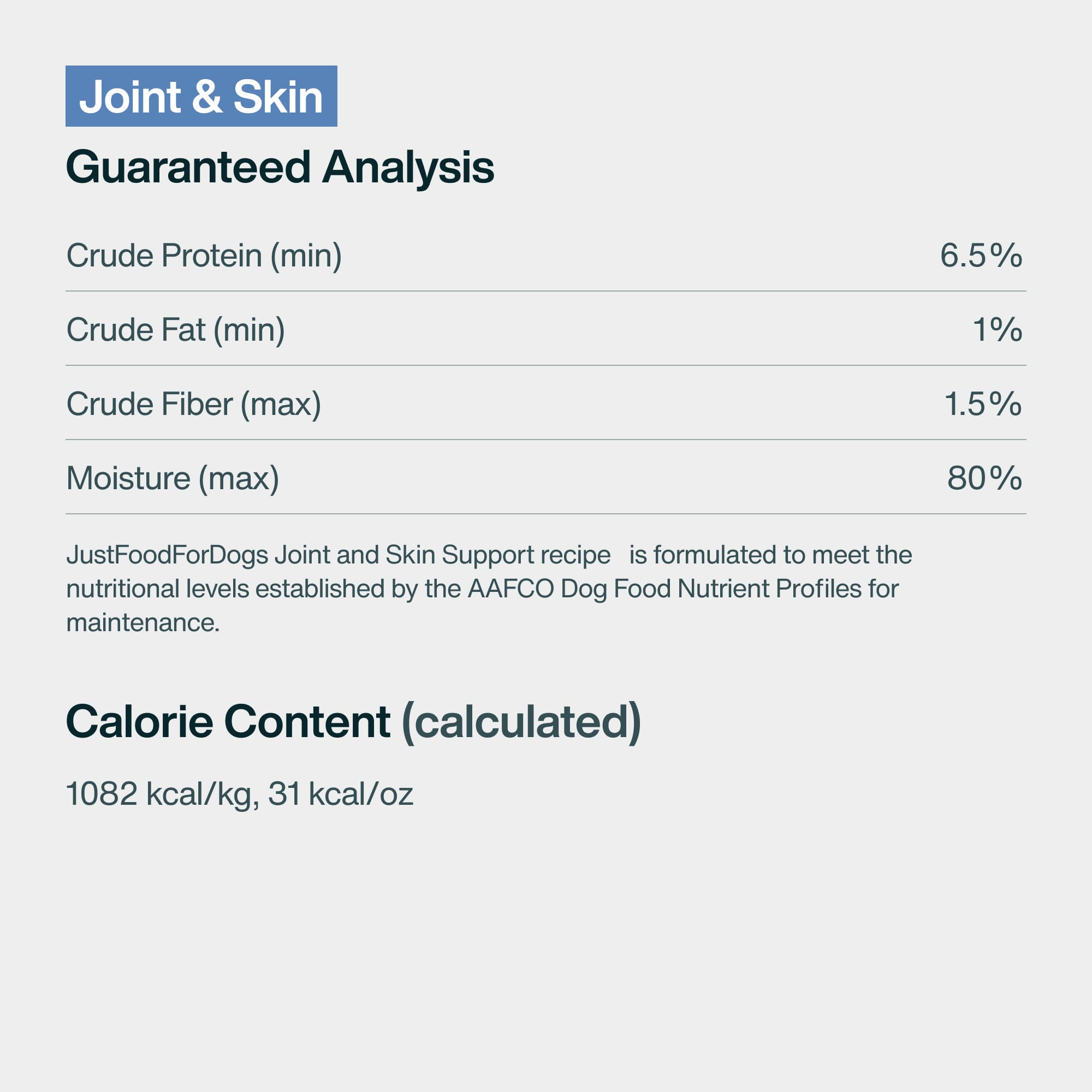
Task: Select the Guaranteed Analysis heading
Action: 280,168
